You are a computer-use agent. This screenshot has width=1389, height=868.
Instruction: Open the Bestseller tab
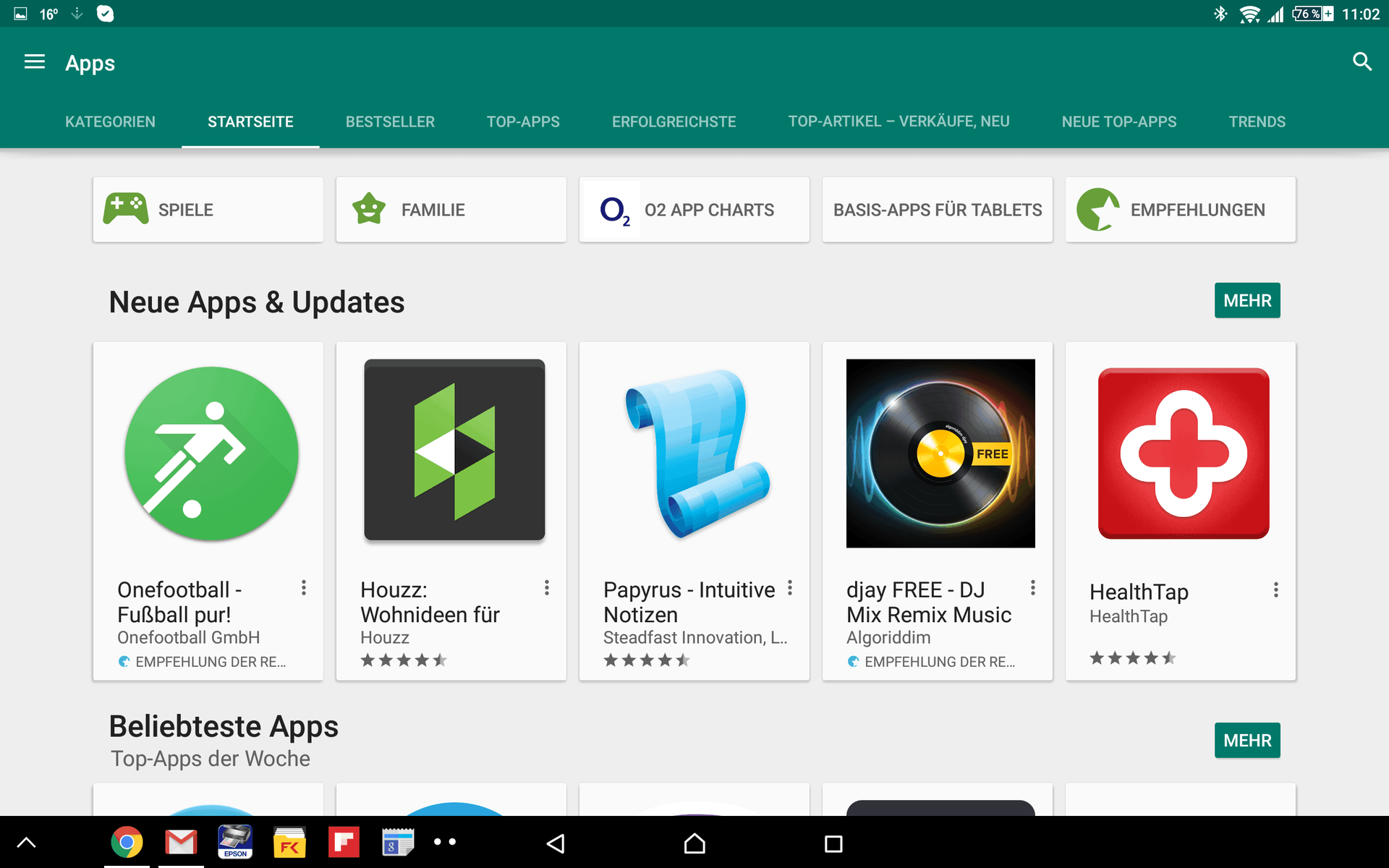tap(390, 122)
